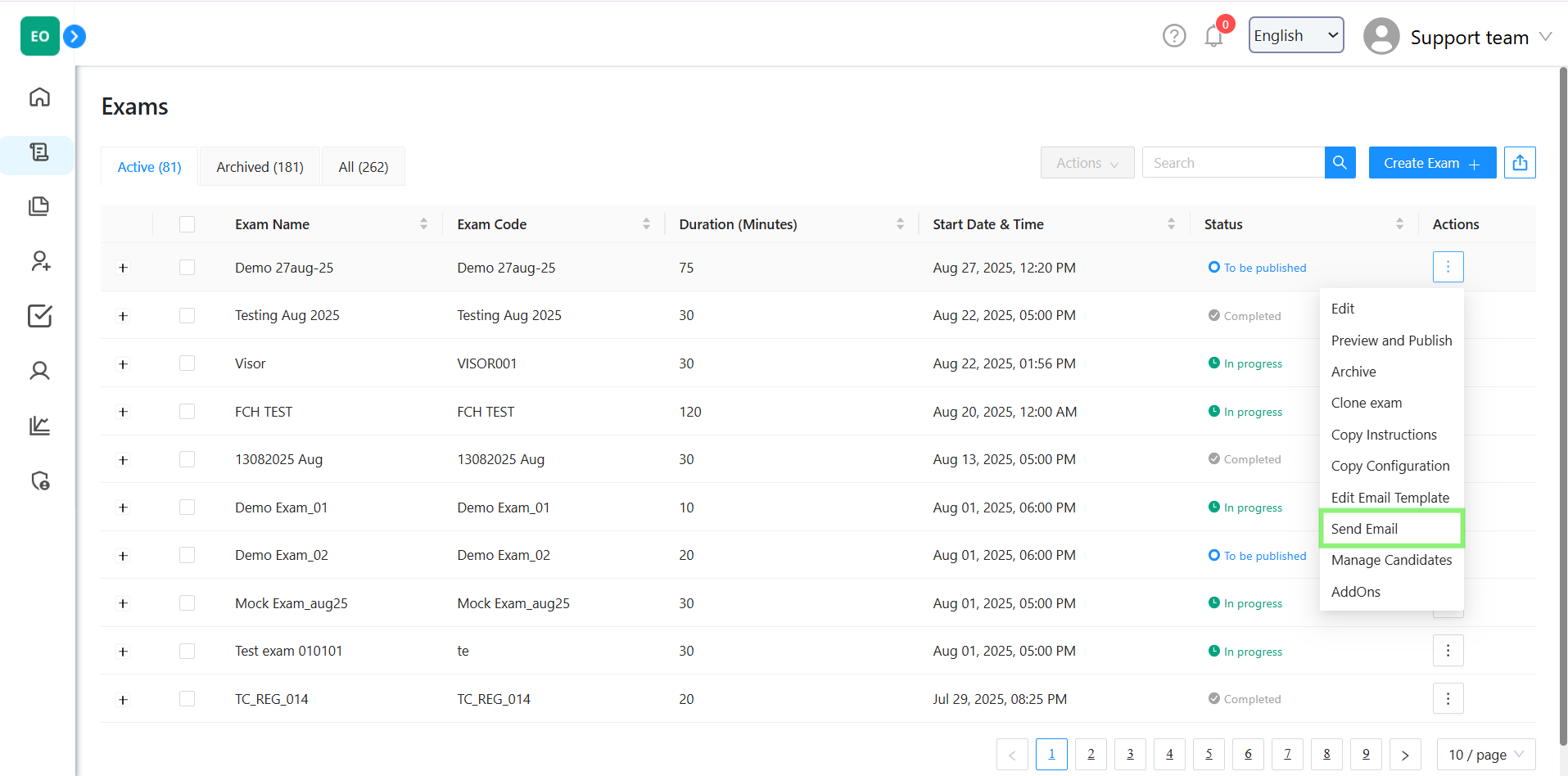Click the export share icon button
The image size is (1568, 776).
click(x=1520, y=163)
